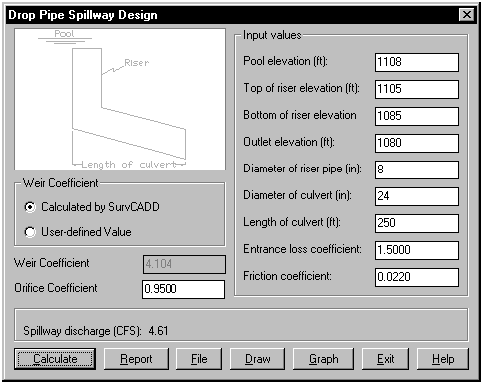Click the disabled Weir Coefficient field

pos(184,265)
